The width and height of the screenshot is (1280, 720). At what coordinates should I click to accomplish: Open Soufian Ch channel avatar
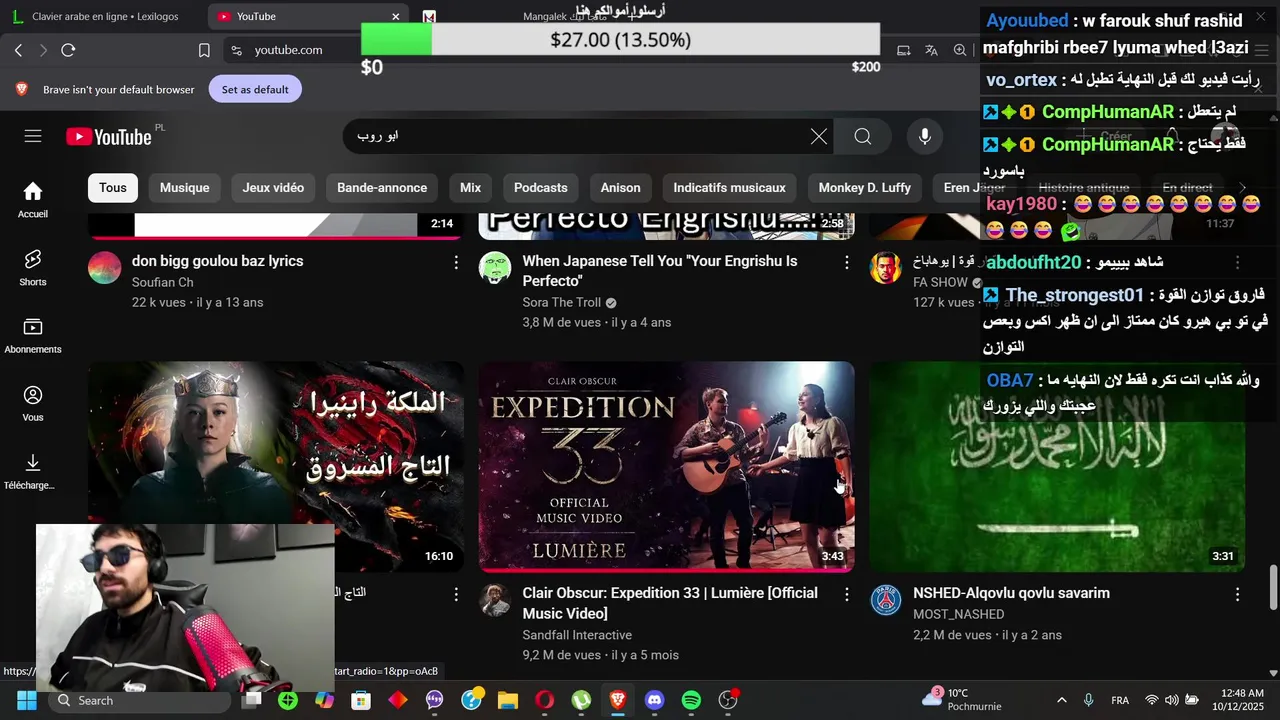pos(104,268)
